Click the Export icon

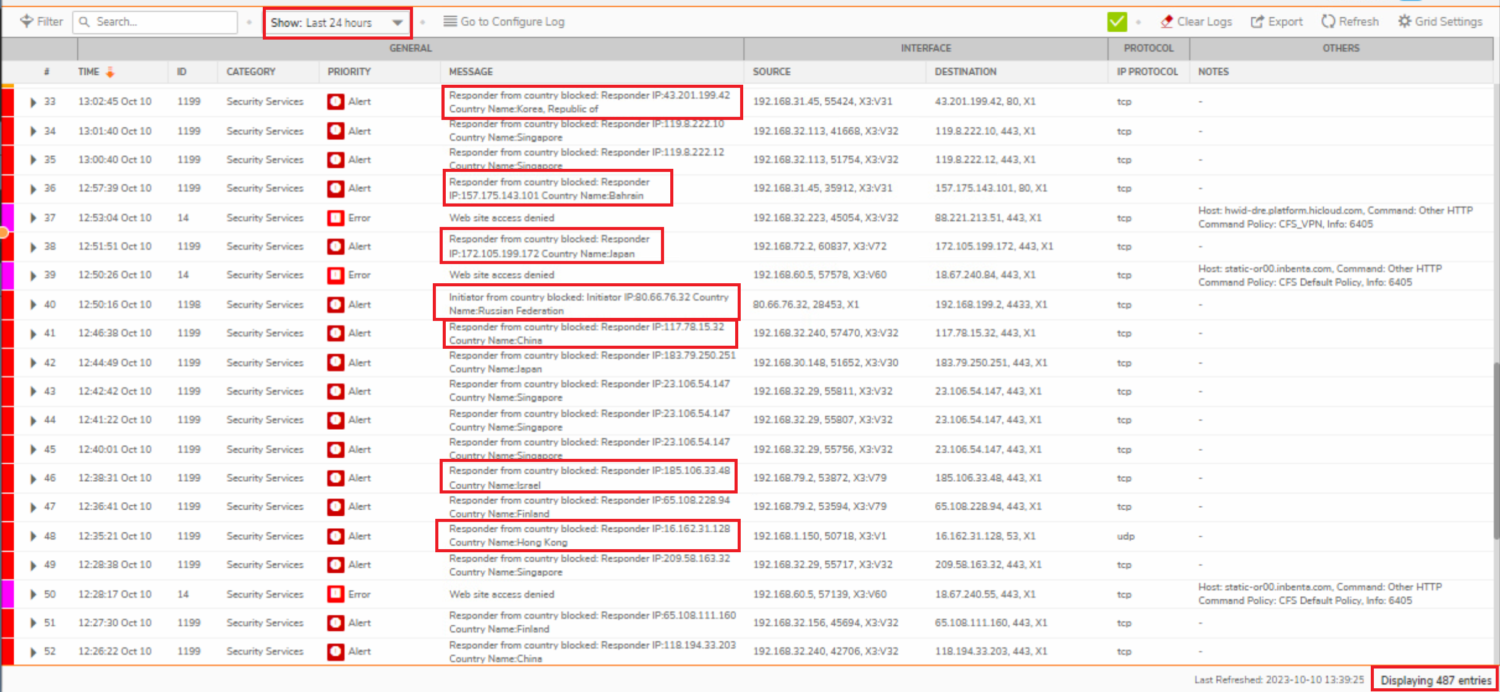(x=1258, y=21)
